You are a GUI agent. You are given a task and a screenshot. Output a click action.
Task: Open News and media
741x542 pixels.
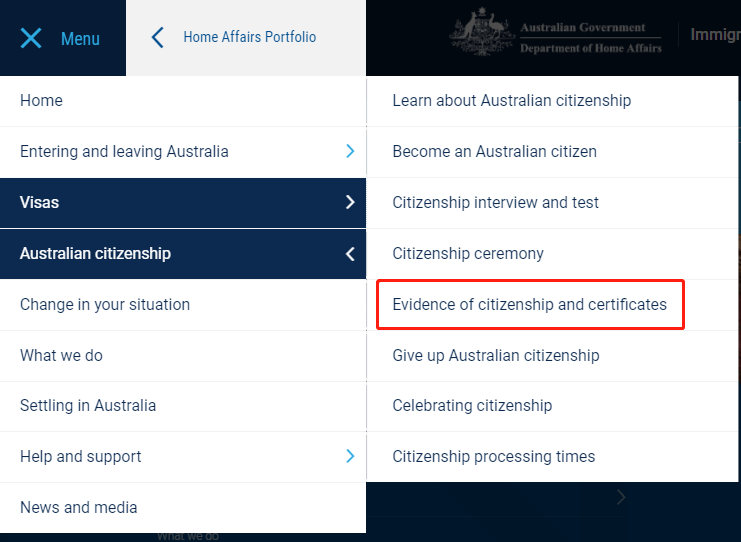(x=78, y=508)
